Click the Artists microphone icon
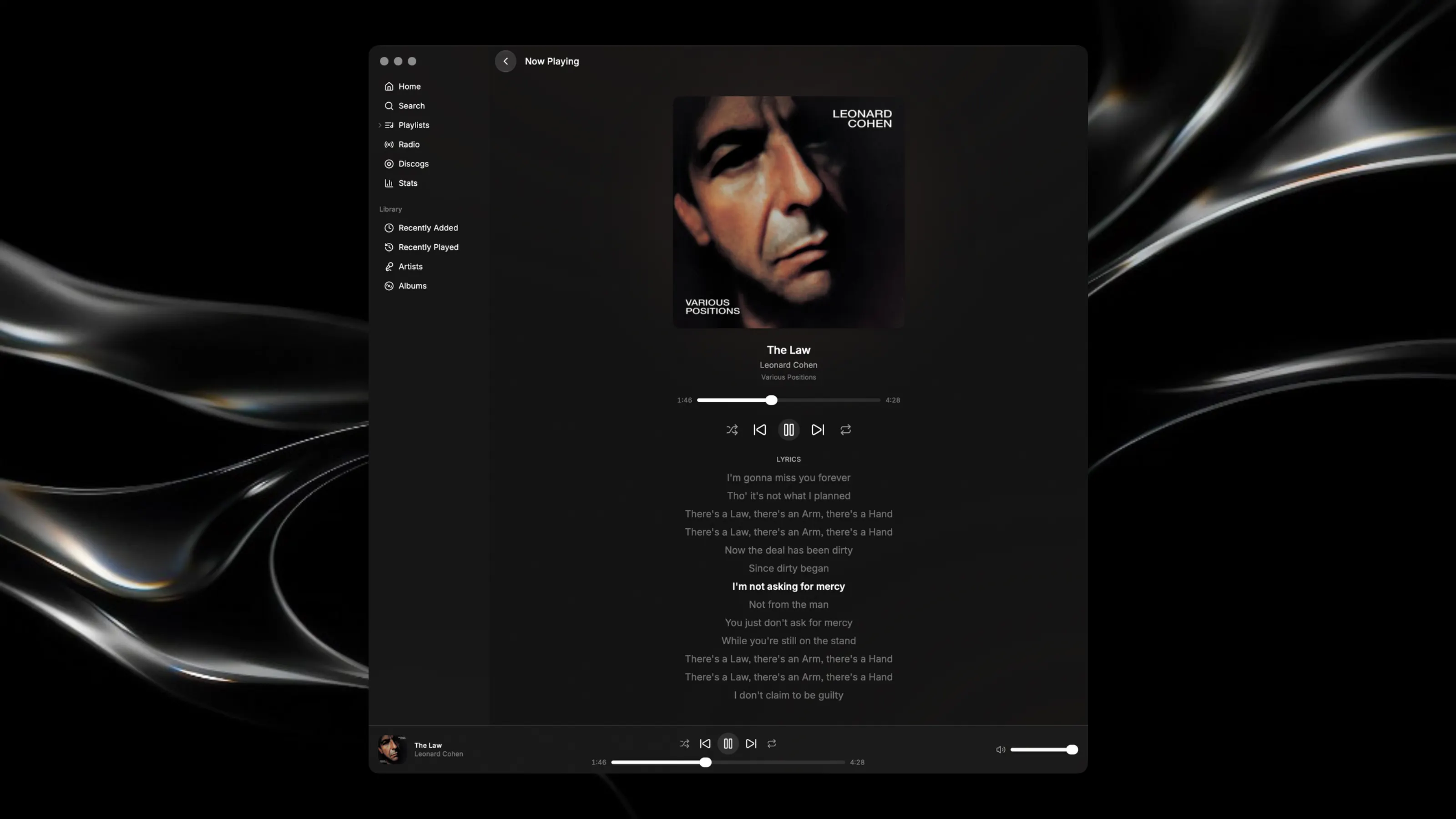Viewport: 1456px width, 819px height. pyautogui.click(x=389, y=266)
